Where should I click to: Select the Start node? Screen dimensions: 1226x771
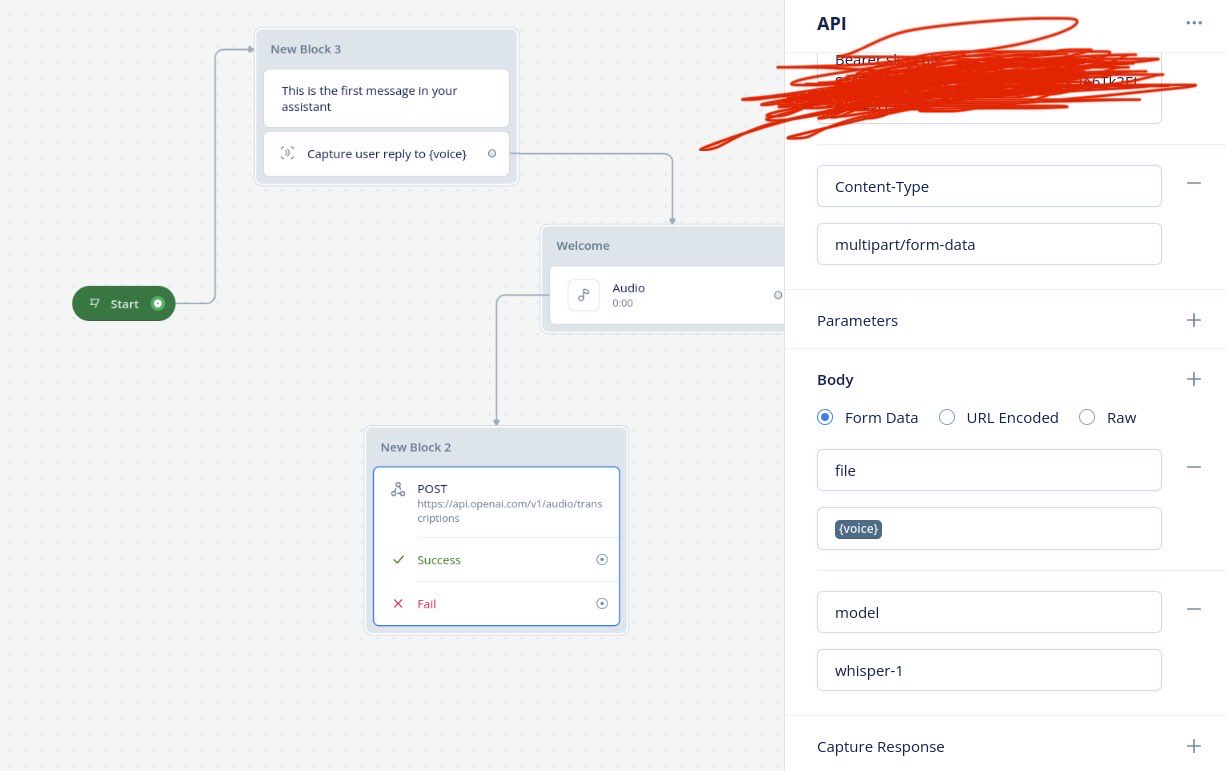pyautogui.click(x=124, y=303)
